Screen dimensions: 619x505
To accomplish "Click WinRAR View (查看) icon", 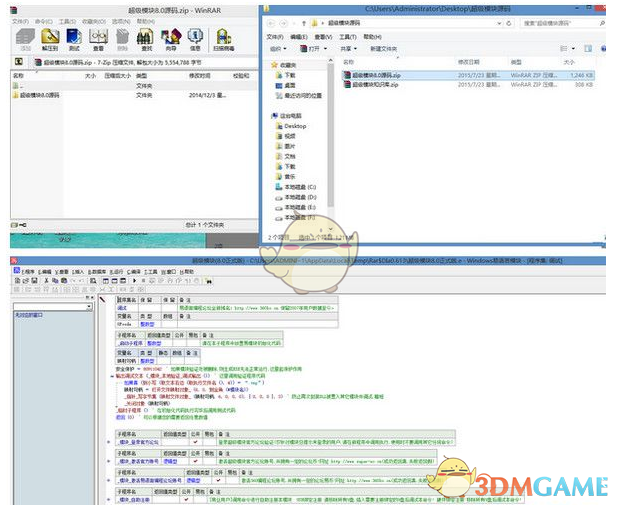I will tap(98, 40).
